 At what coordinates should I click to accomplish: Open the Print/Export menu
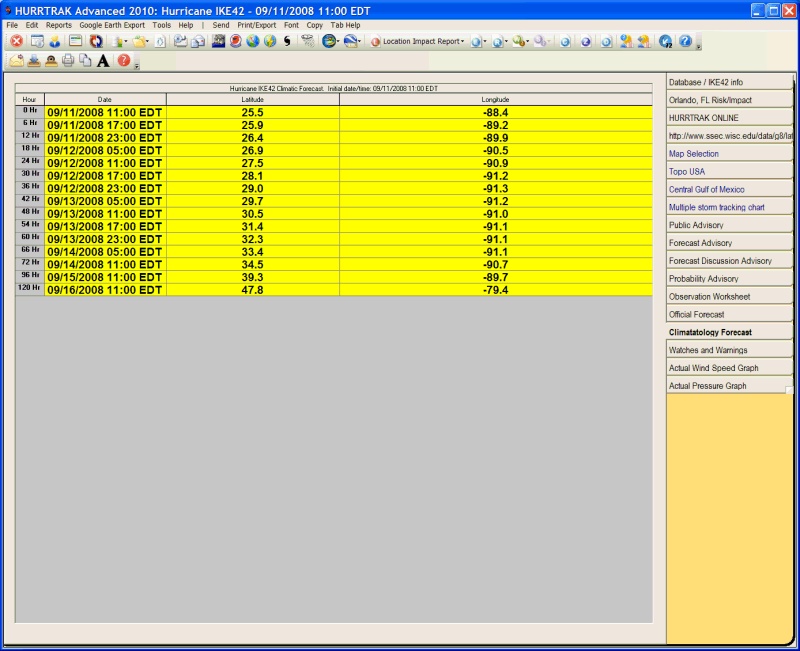(x=257, y=24)
